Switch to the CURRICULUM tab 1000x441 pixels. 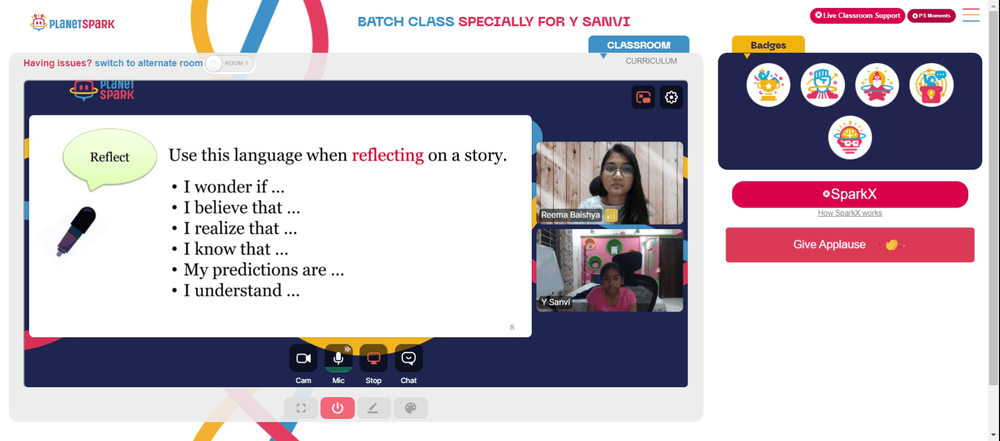point(651,61)
